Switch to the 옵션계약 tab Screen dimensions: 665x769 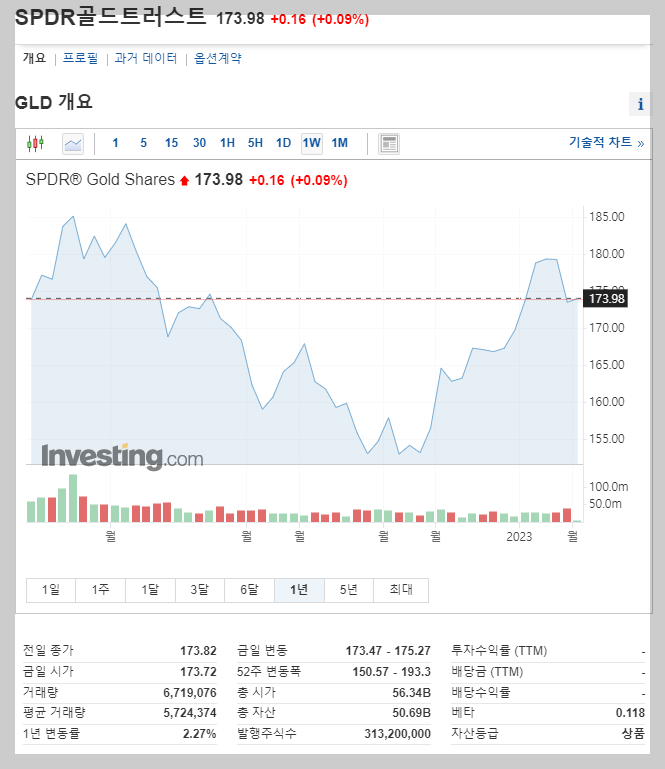coord(218,58)
